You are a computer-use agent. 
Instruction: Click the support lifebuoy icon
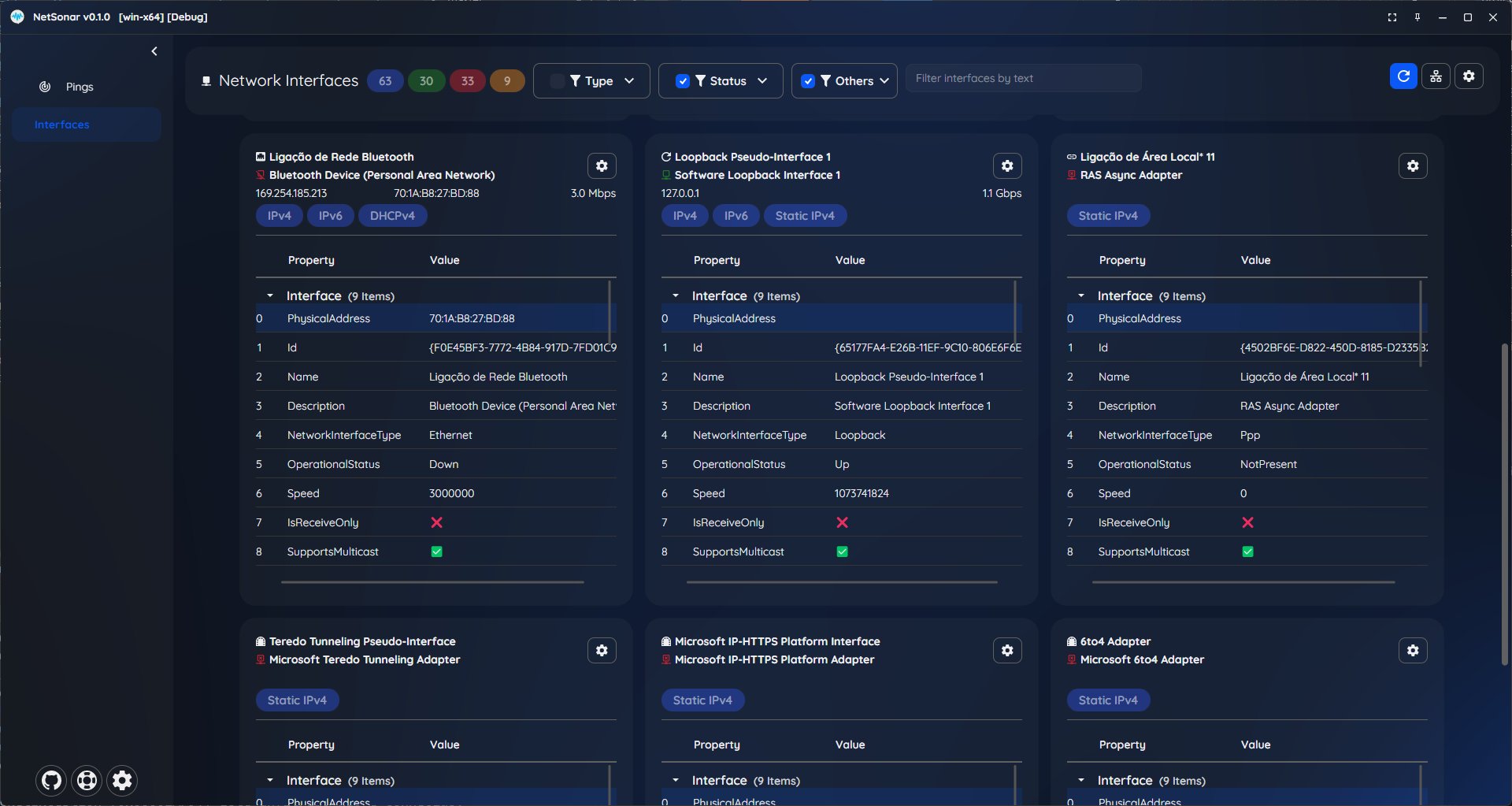pos(87,780)
